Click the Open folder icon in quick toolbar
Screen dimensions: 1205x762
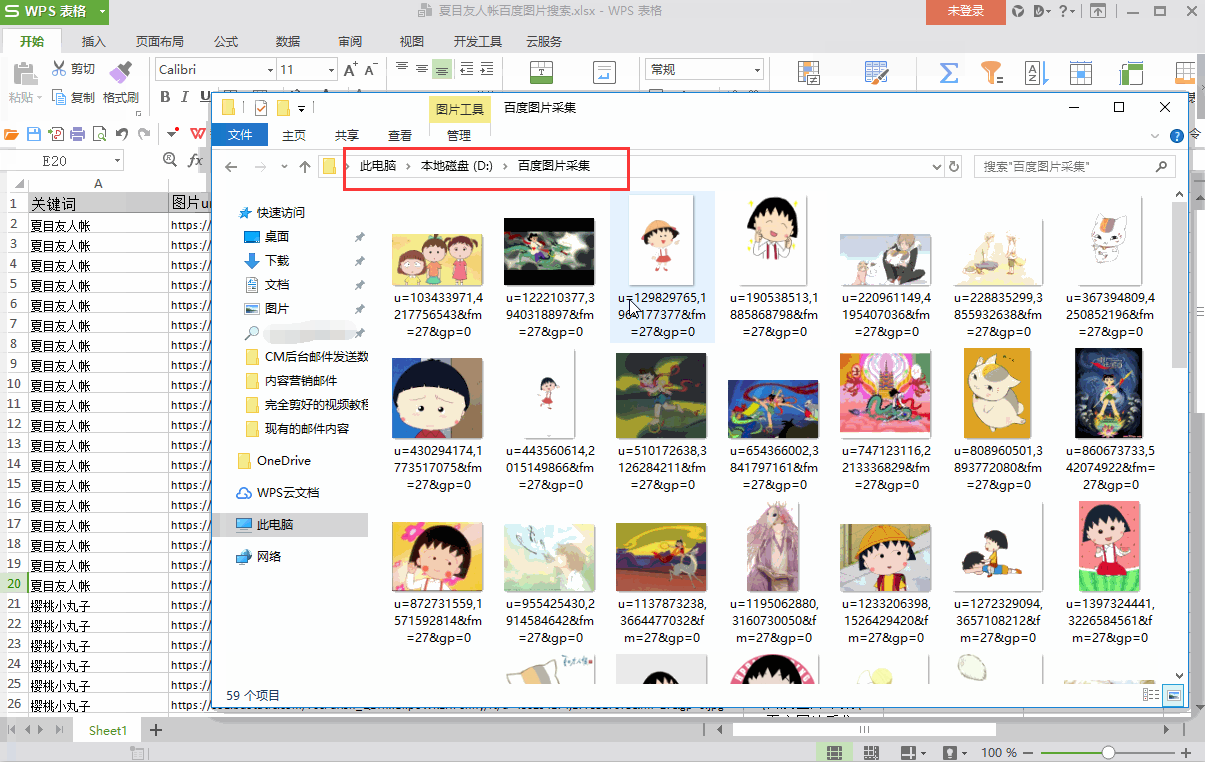(12, 133)
